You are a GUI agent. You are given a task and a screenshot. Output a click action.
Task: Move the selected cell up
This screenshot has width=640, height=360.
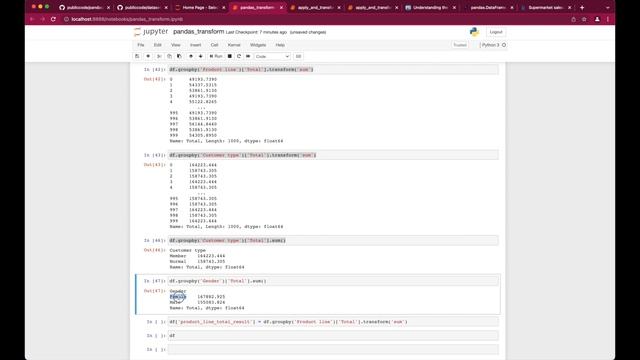tap(191, 56)
